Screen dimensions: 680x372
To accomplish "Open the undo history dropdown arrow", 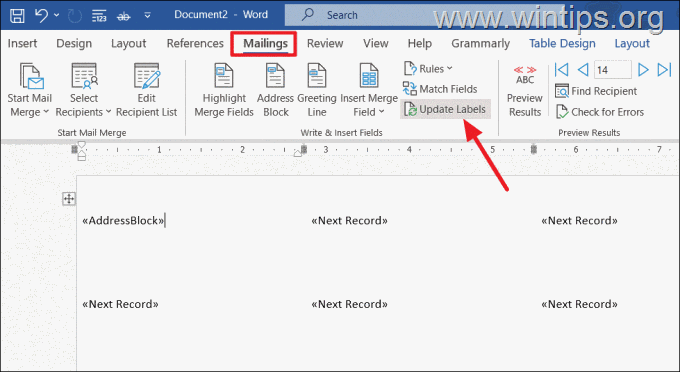I will (x=56, y=15).
